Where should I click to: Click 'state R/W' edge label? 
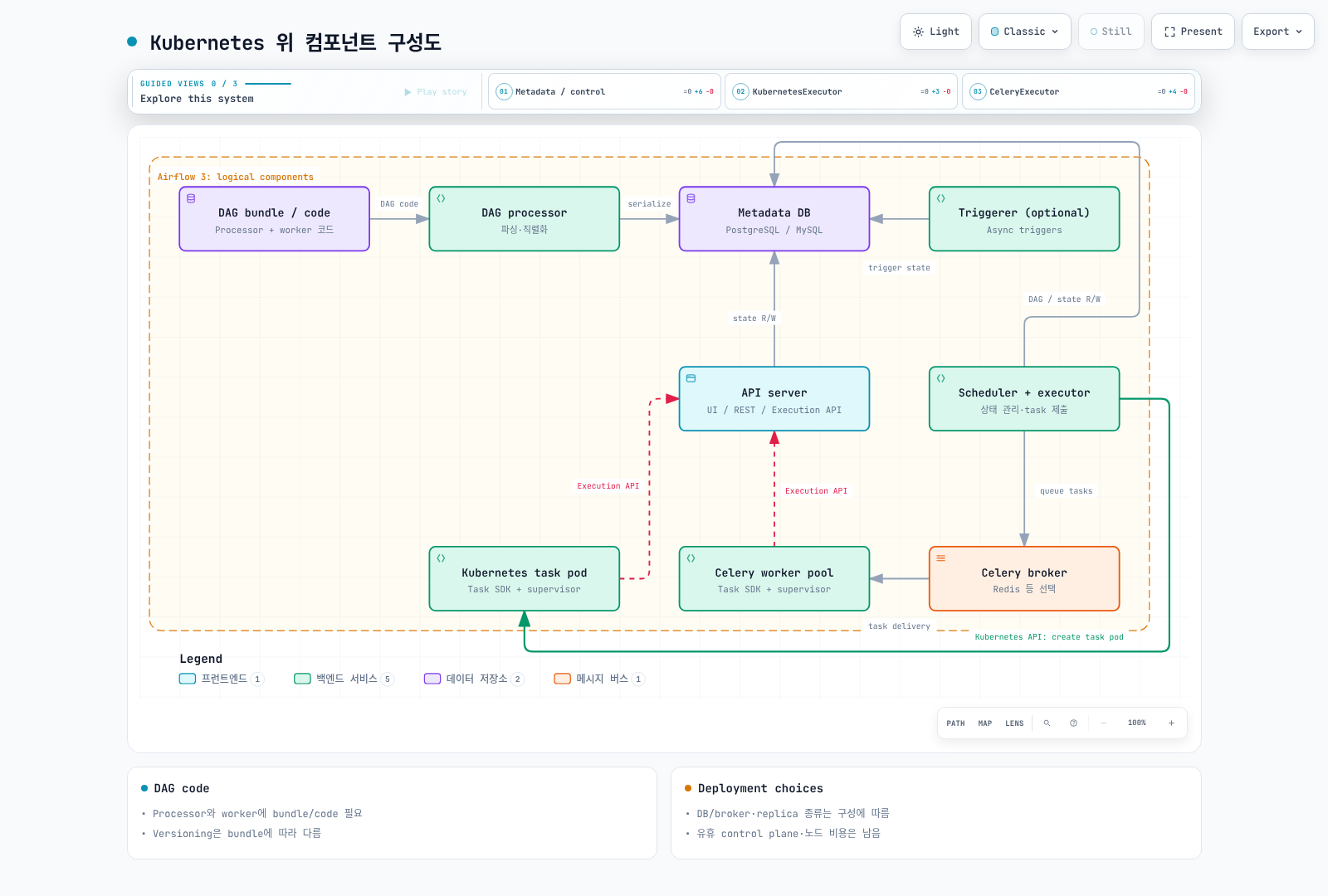(x=754, y=319)
